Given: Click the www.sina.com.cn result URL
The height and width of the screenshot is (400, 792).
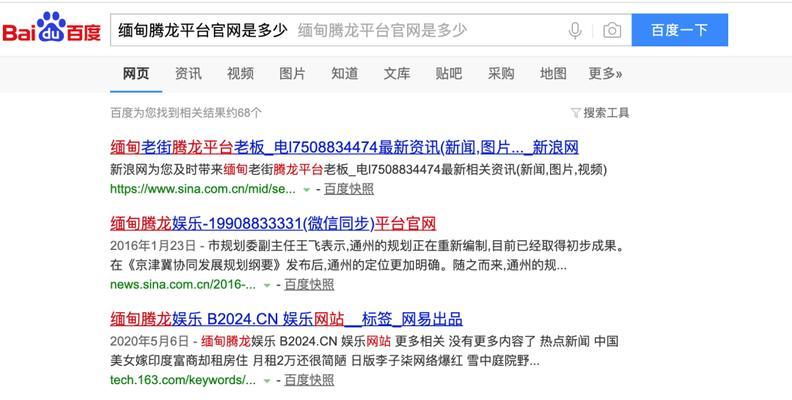Looking at the screenshot, I should coord(203,189).
